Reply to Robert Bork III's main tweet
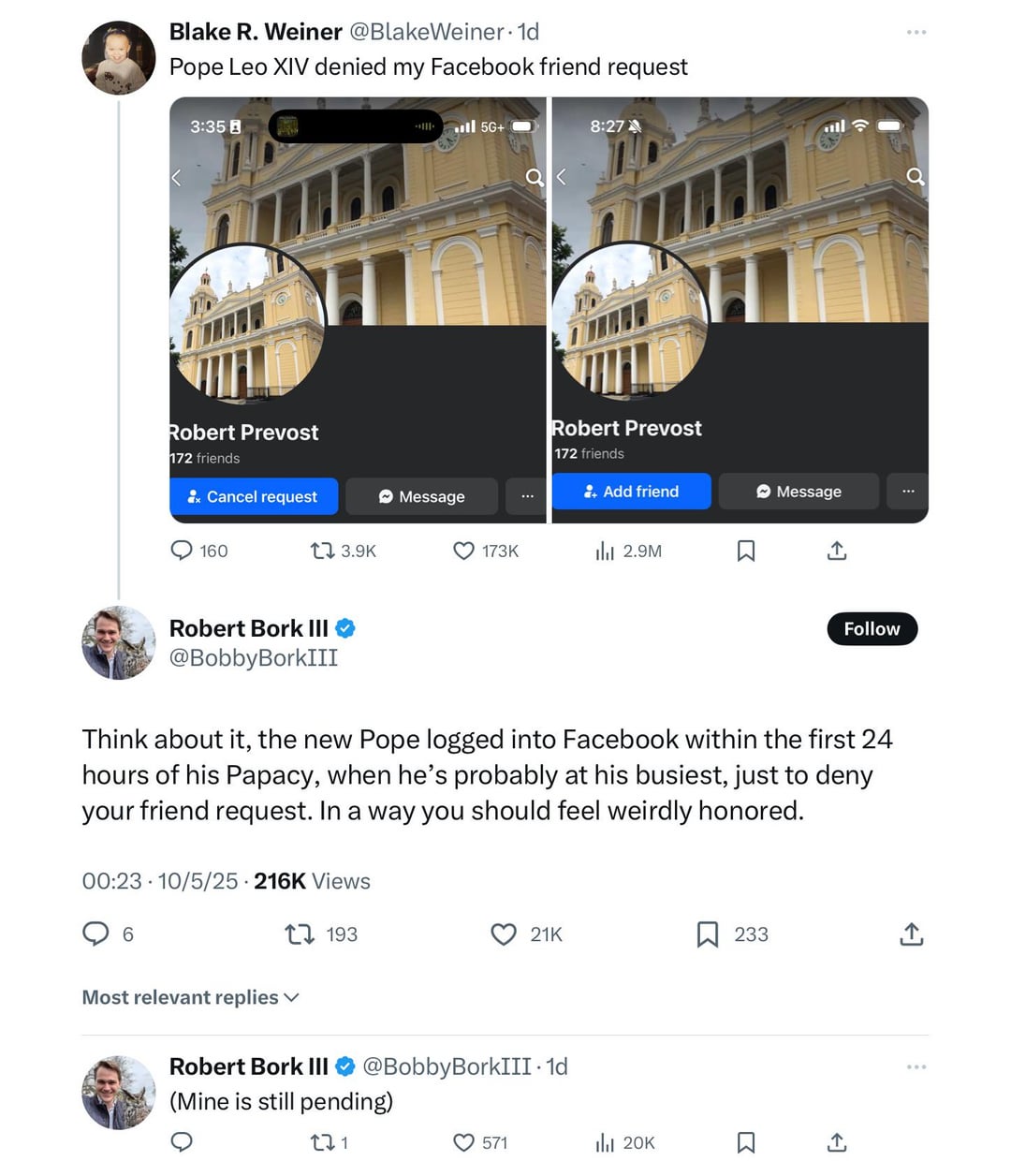Viewport: 1011px width, 1176px height. (x=96, y=934)
